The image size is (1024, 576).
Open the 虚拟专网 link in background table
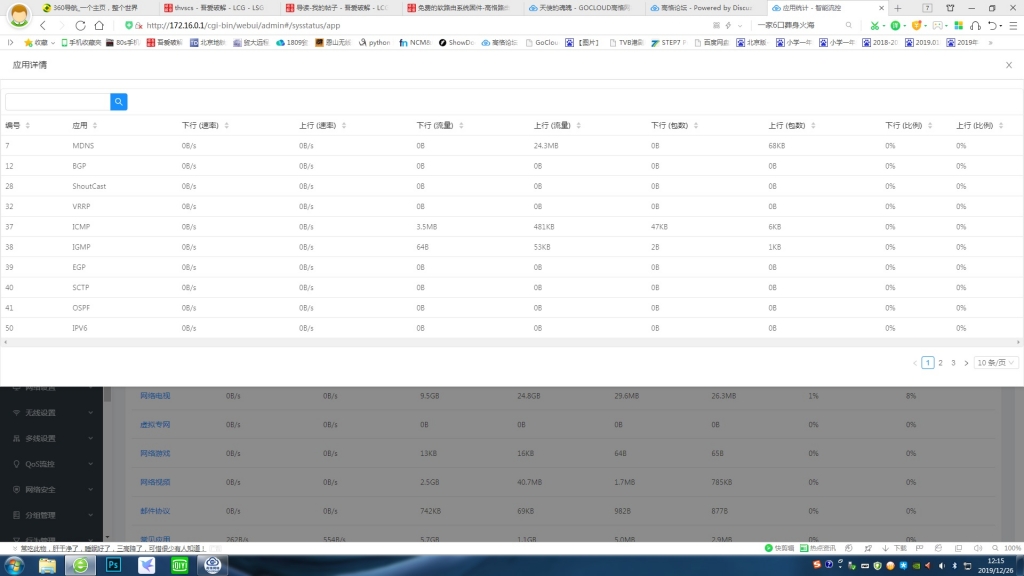coord(155,424)
